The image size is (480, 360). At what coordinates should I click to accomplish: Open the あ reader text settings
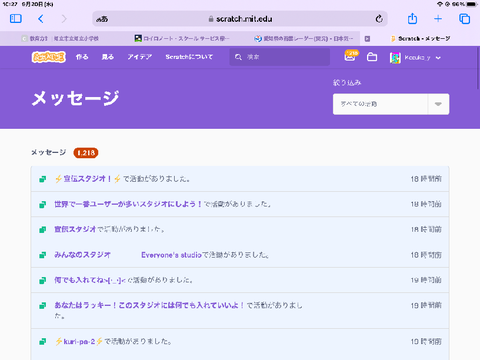[102, 19]
